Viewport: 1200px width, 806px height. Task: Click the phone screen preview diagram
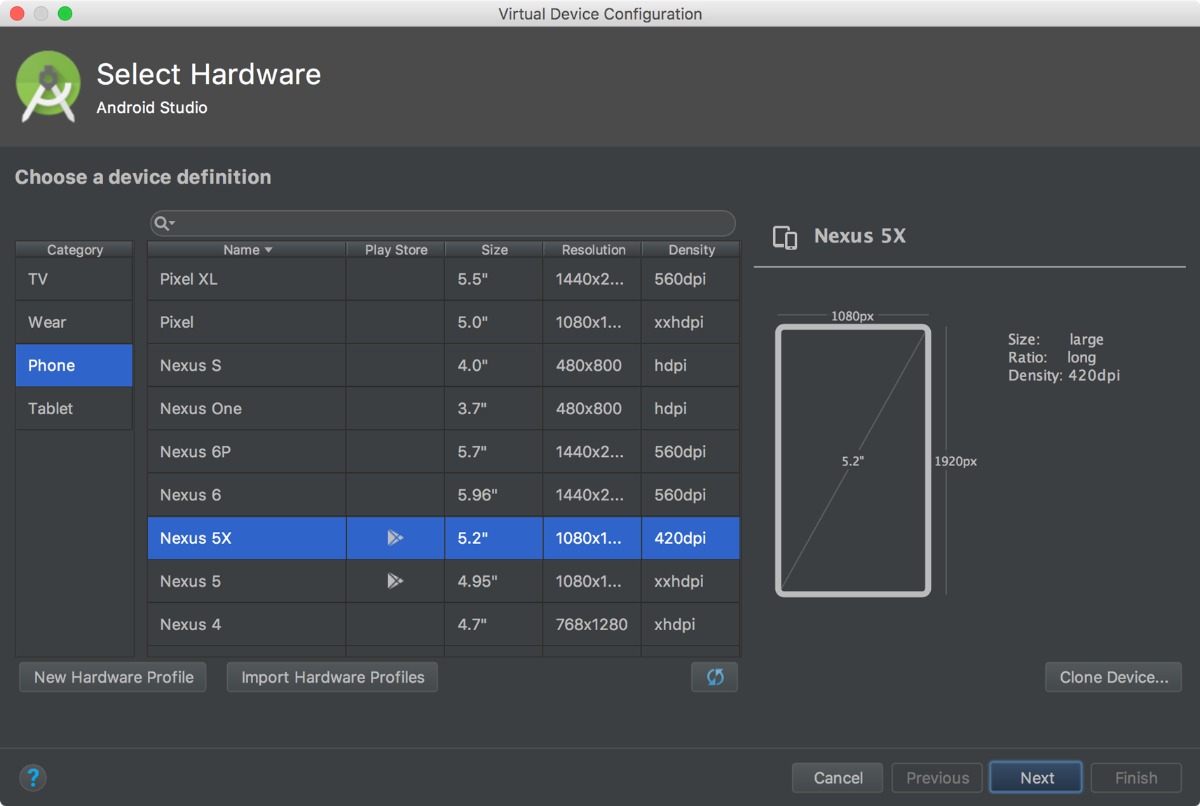(x=853, y=461)
